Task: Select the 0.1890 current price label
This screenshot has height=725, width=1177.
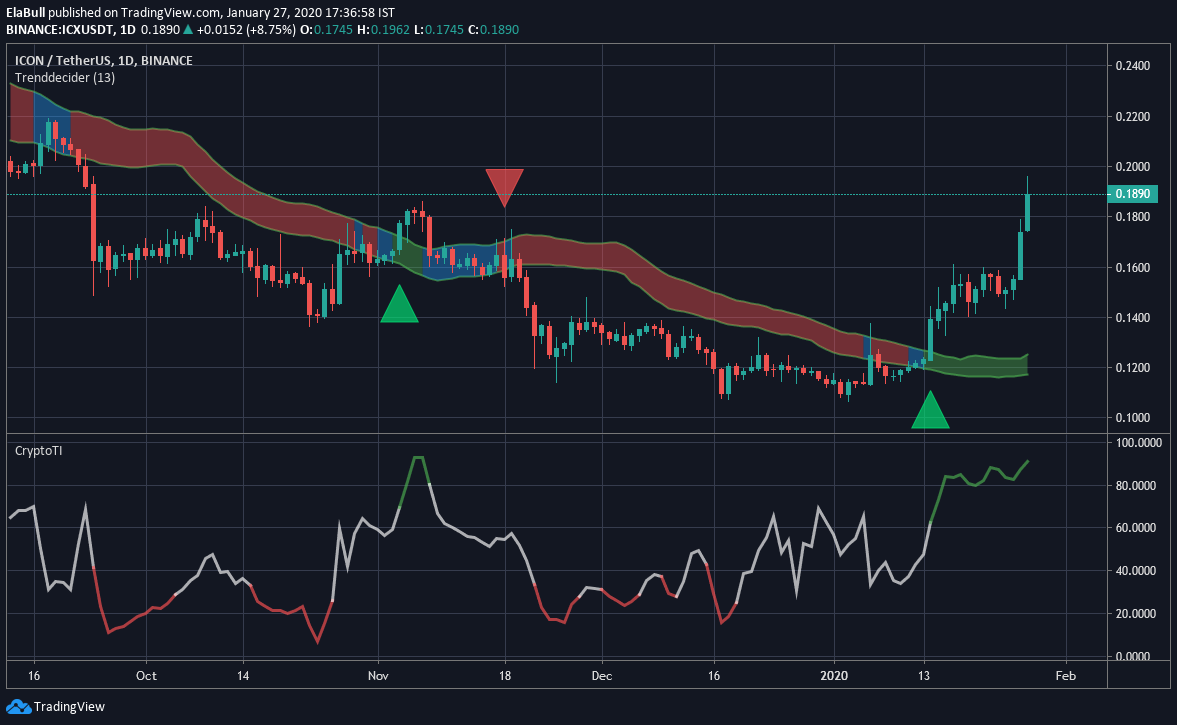Action: pyautogui.click(x=1133, y=194)
